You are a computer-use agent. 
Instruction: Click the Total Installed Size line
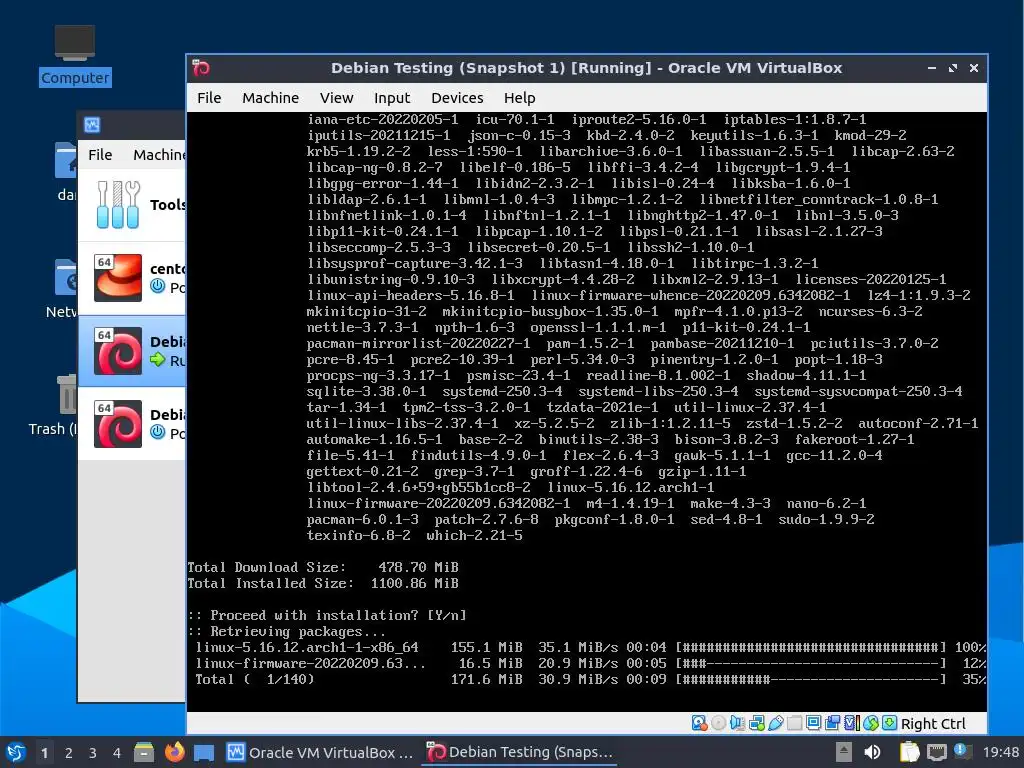[323, 583]
